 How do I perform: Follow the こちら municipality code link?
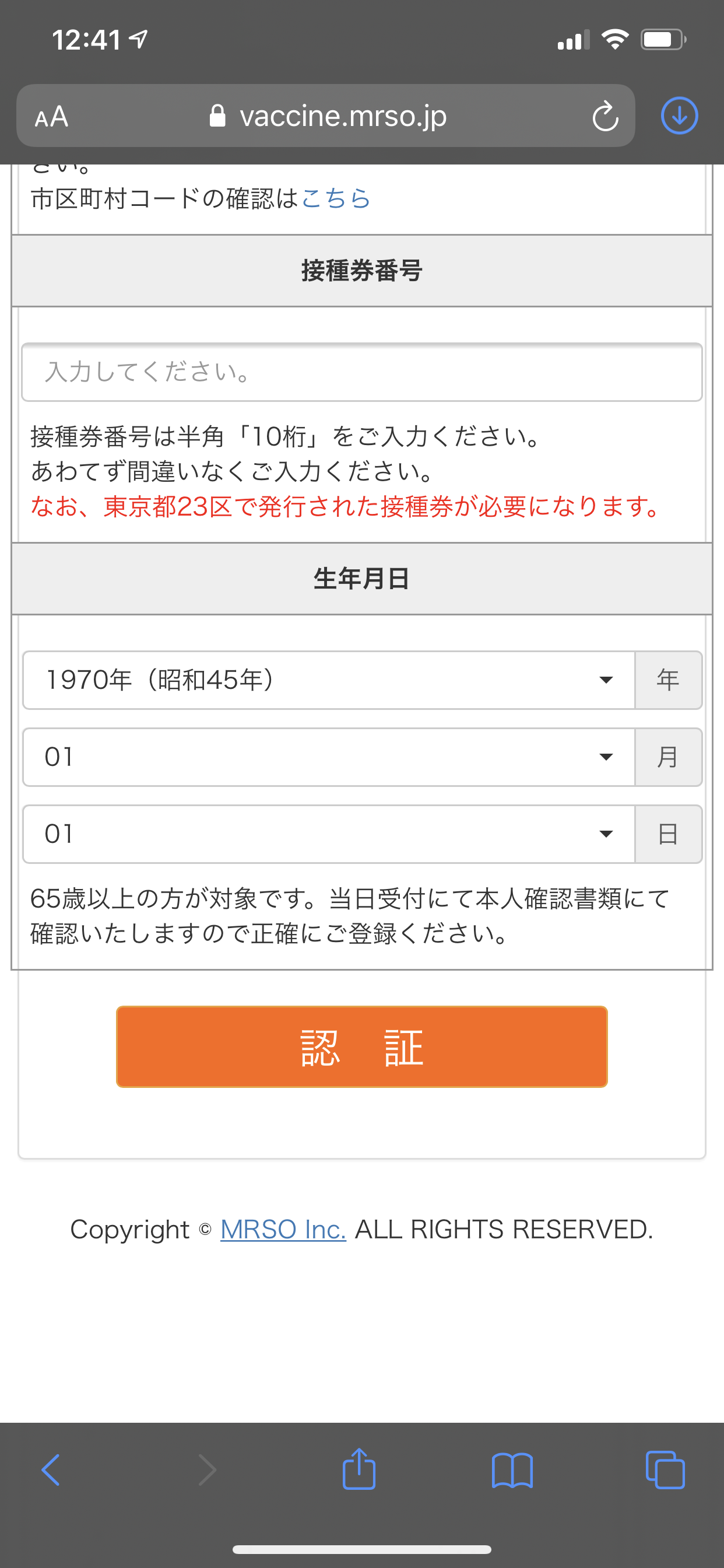pyautogui.click(x=336, y=198)
